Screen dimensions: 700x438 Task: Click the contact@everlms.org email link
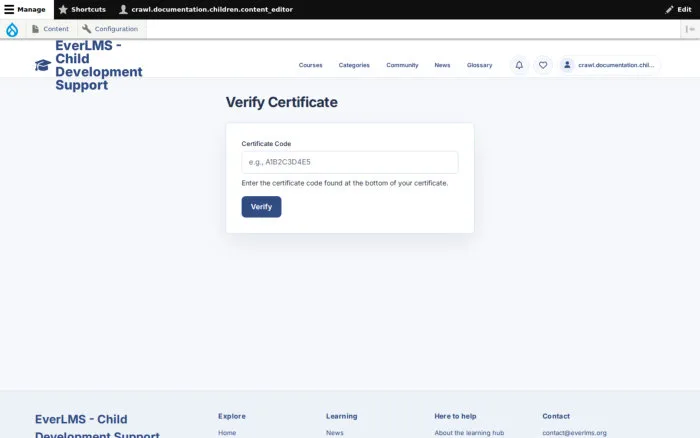575,433
